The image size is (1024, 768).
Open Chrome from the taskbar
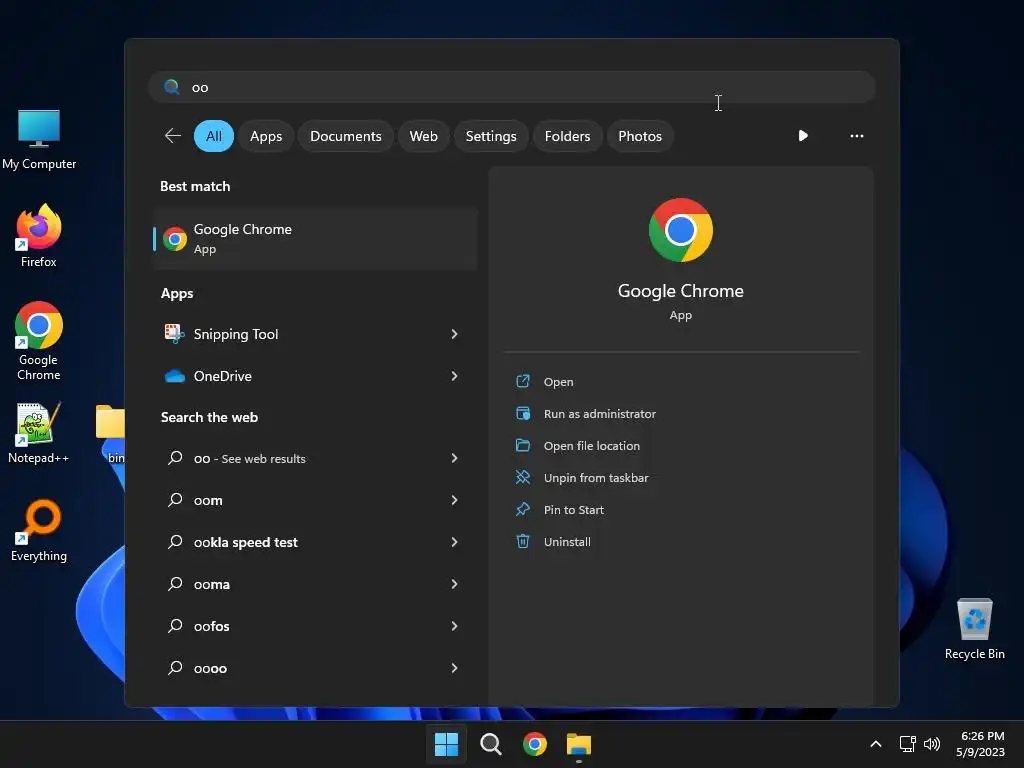coord(535,744)
